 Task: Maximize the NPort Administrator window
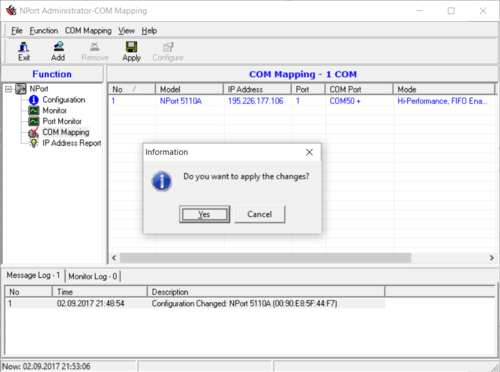(451, 11)
